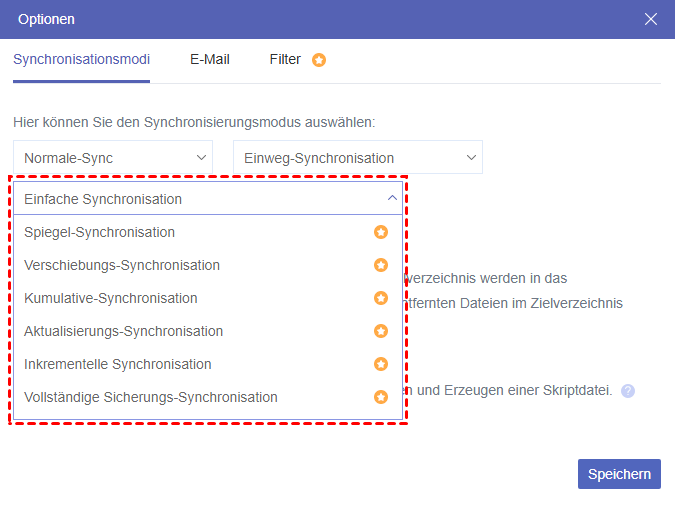
Task: Click premium star icon beside Vollständige Sicherungs-Synchronisation
Action: pos(381,397)
